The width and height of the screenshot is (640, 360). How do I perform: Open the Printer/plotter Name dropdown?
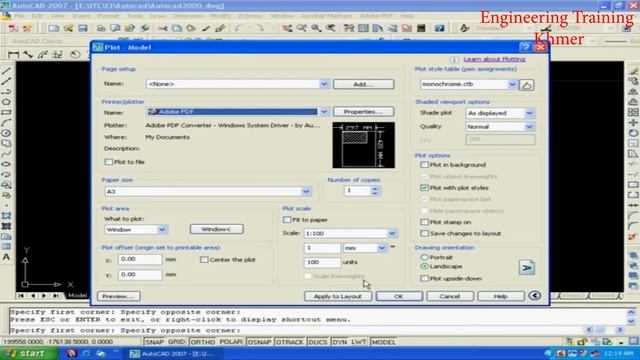324,111
